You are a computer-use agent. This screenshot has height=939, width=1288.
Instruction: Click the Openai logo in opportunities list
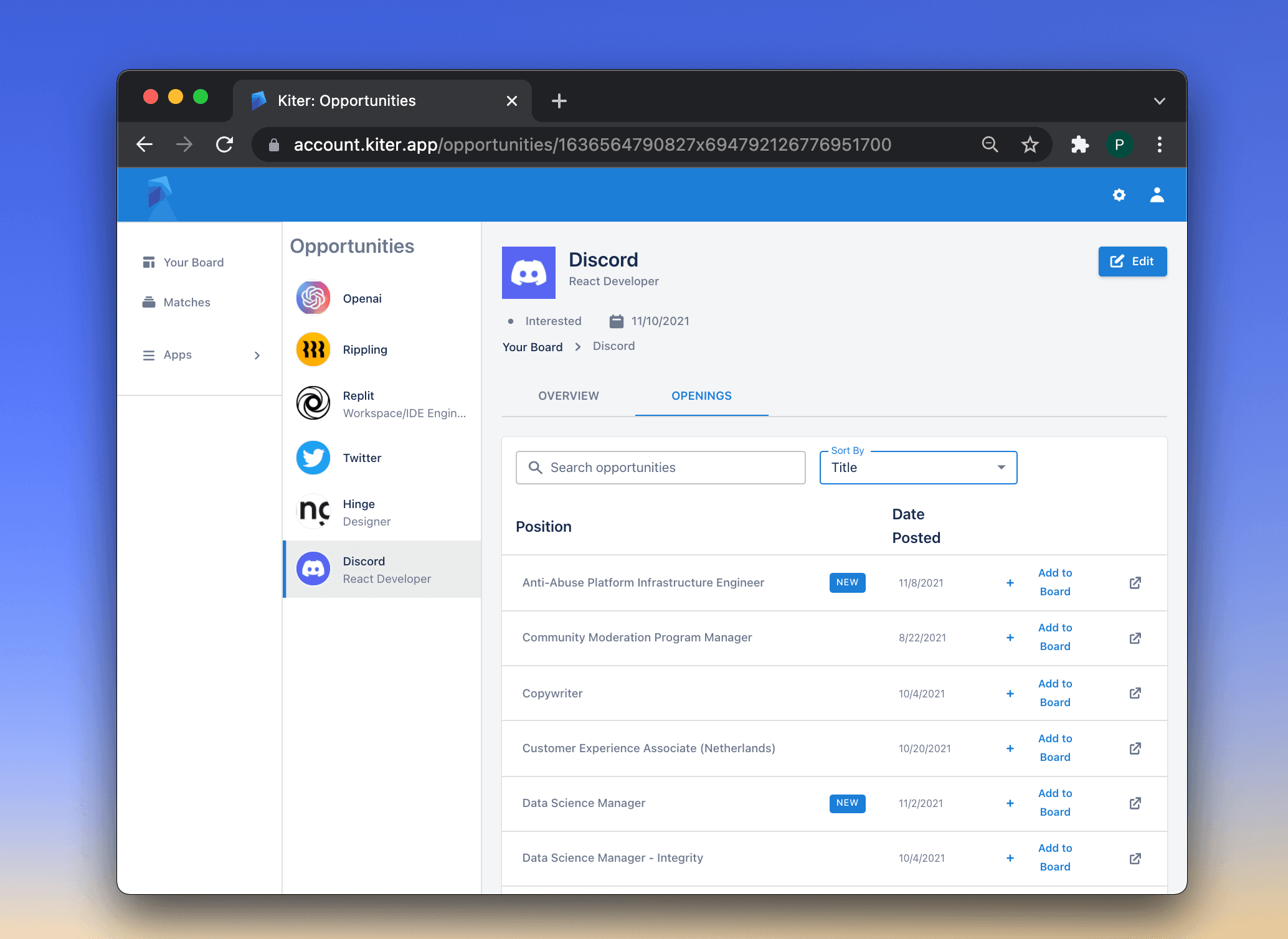coord(313,298)
